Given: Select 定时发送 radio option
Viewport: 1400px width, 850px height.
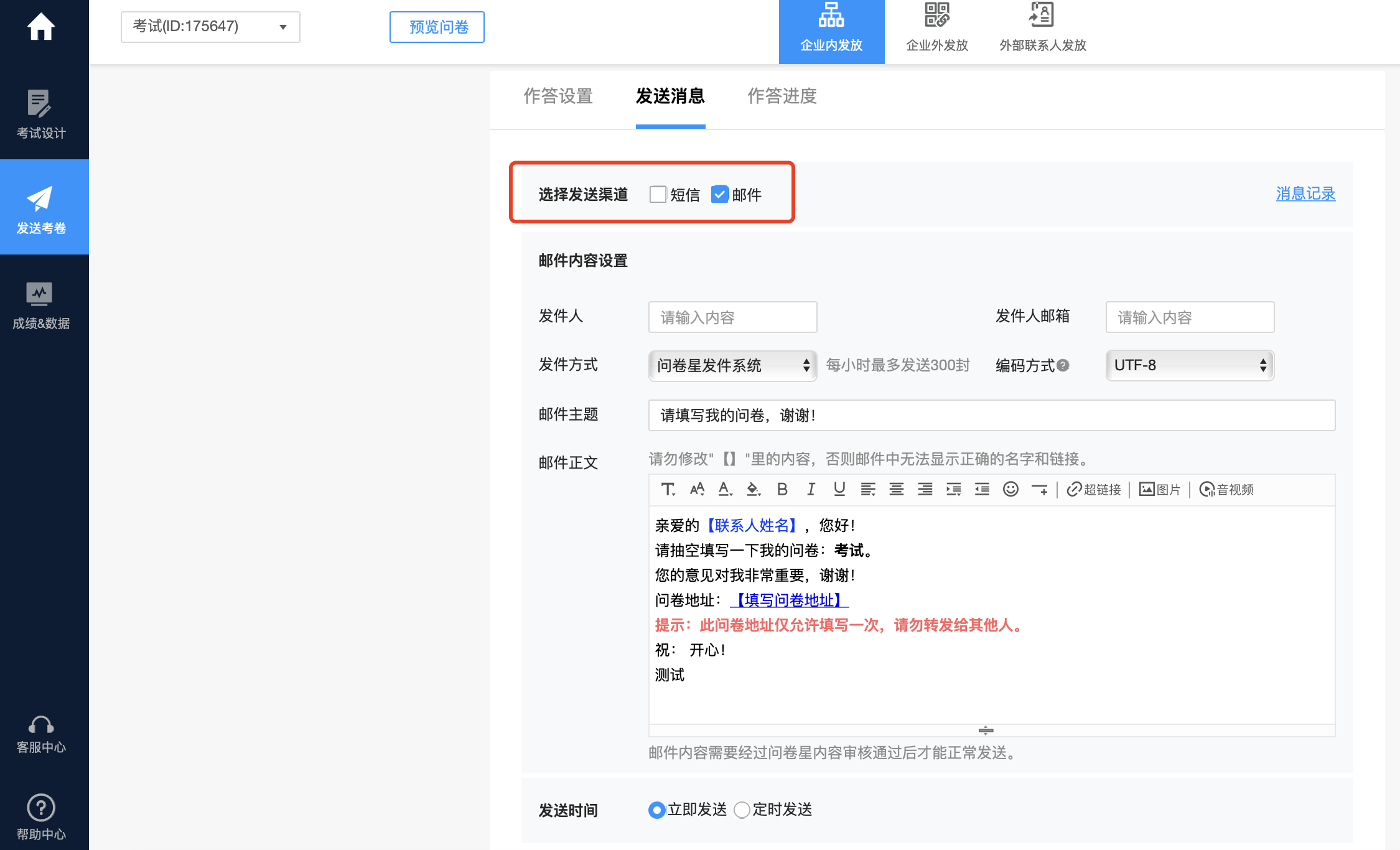Looking at the screenshot, I should click(742, 810).
